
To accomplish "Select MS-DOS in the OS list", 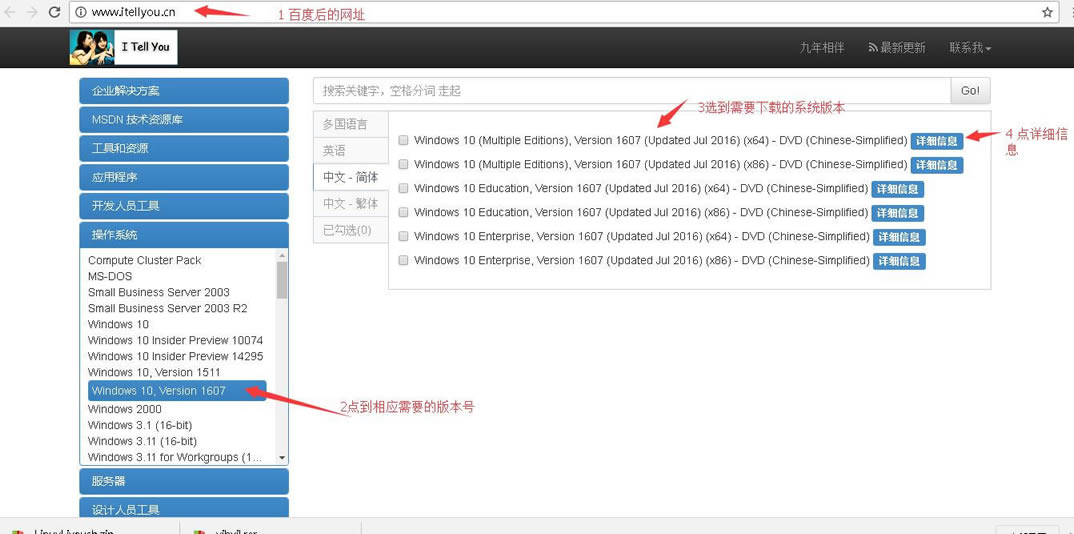I will click(110, 276).
